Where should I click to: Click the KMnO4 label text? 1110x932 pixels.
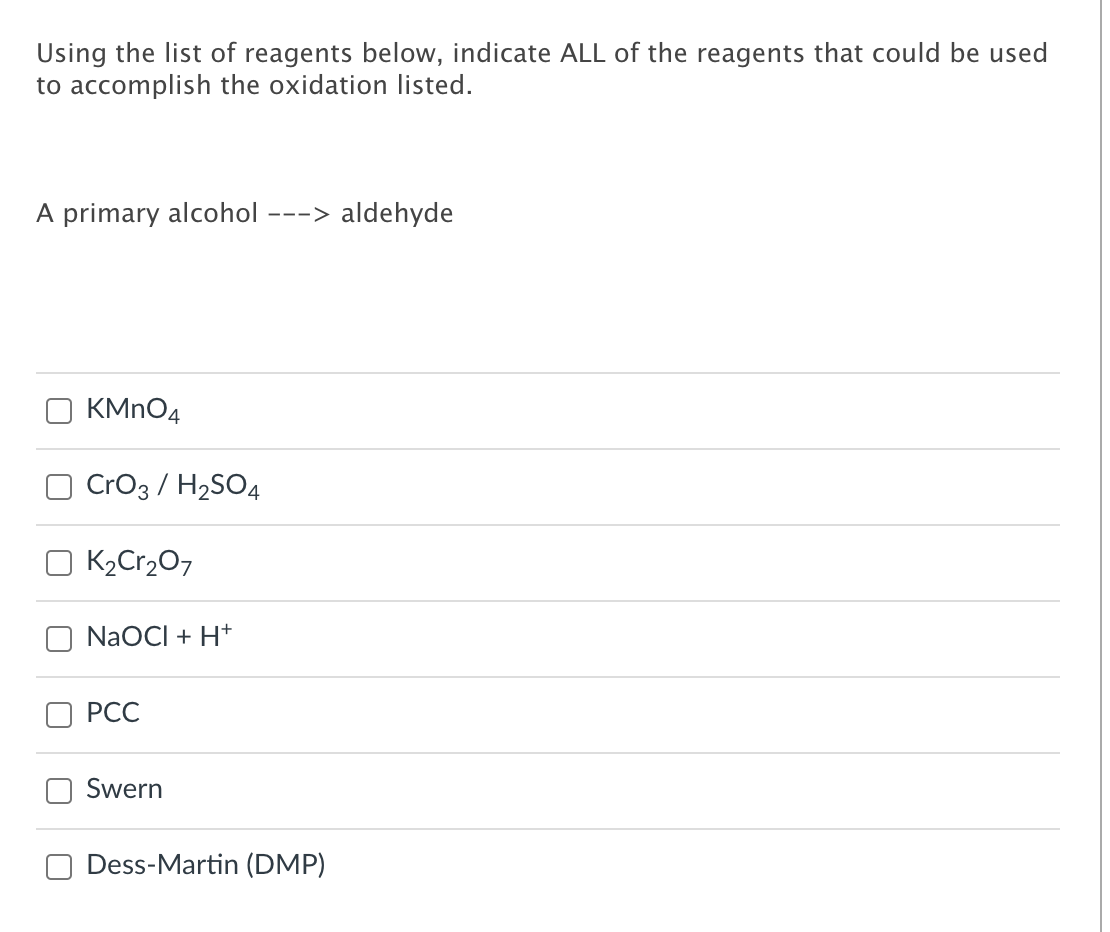[131, 409]
